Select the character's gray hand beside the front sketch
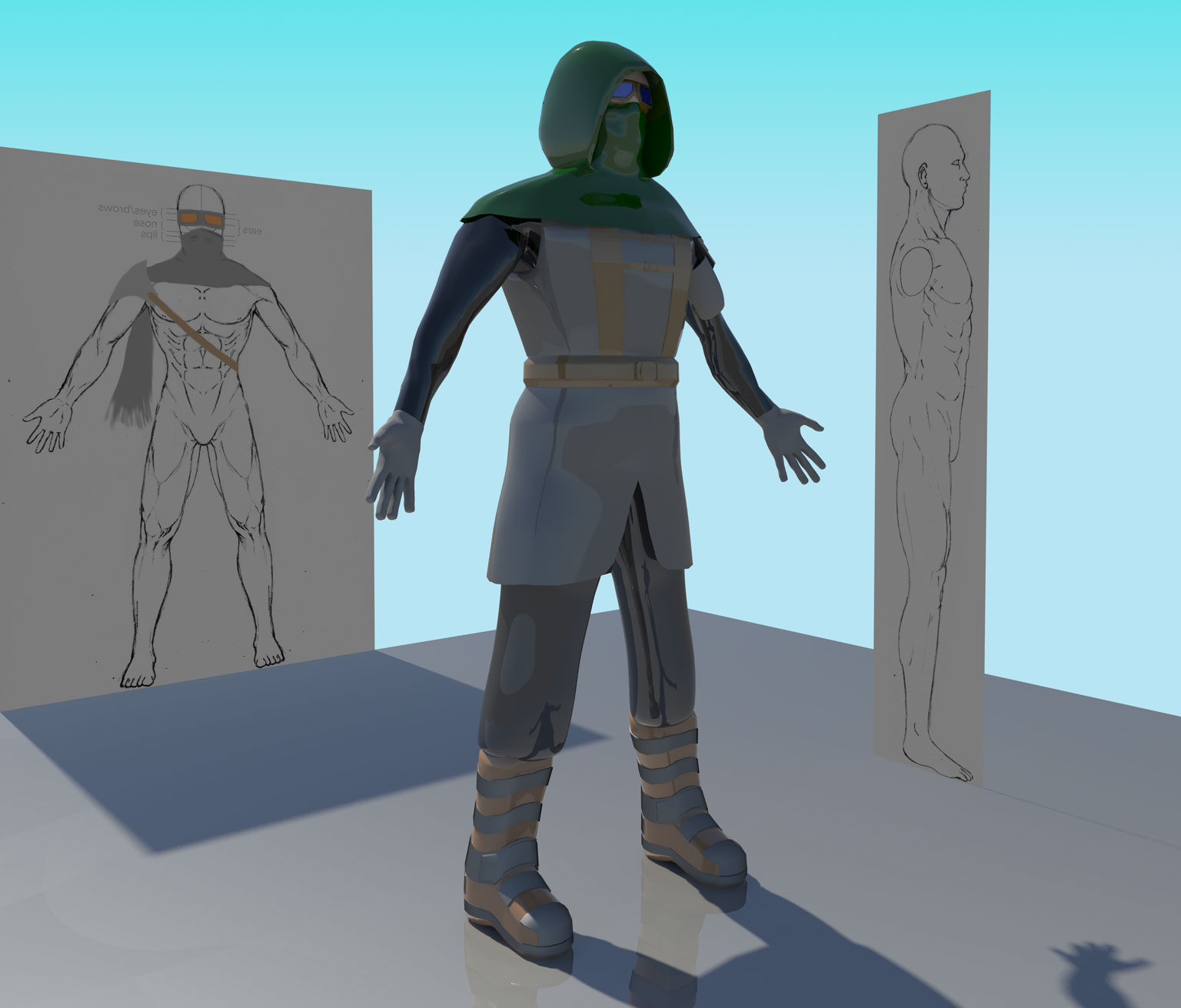1181x1008 pixels. [394, 464]
